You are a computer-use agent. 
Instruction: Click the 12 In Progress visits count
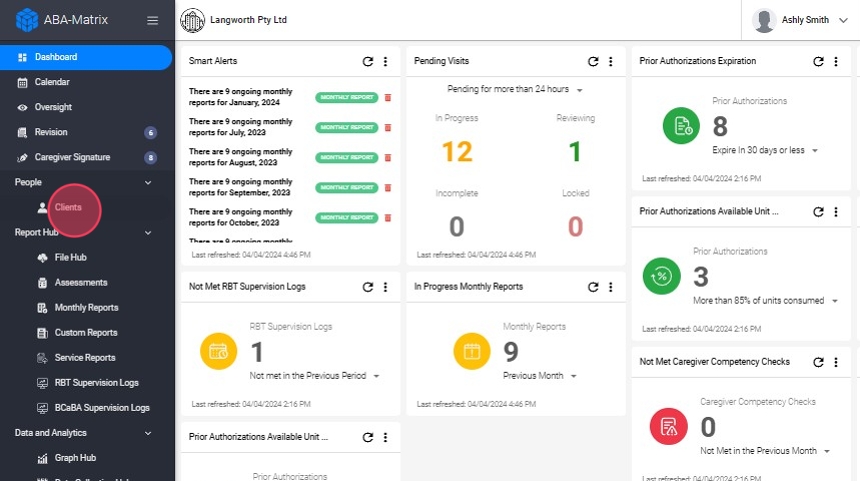[x=456, y=151]
